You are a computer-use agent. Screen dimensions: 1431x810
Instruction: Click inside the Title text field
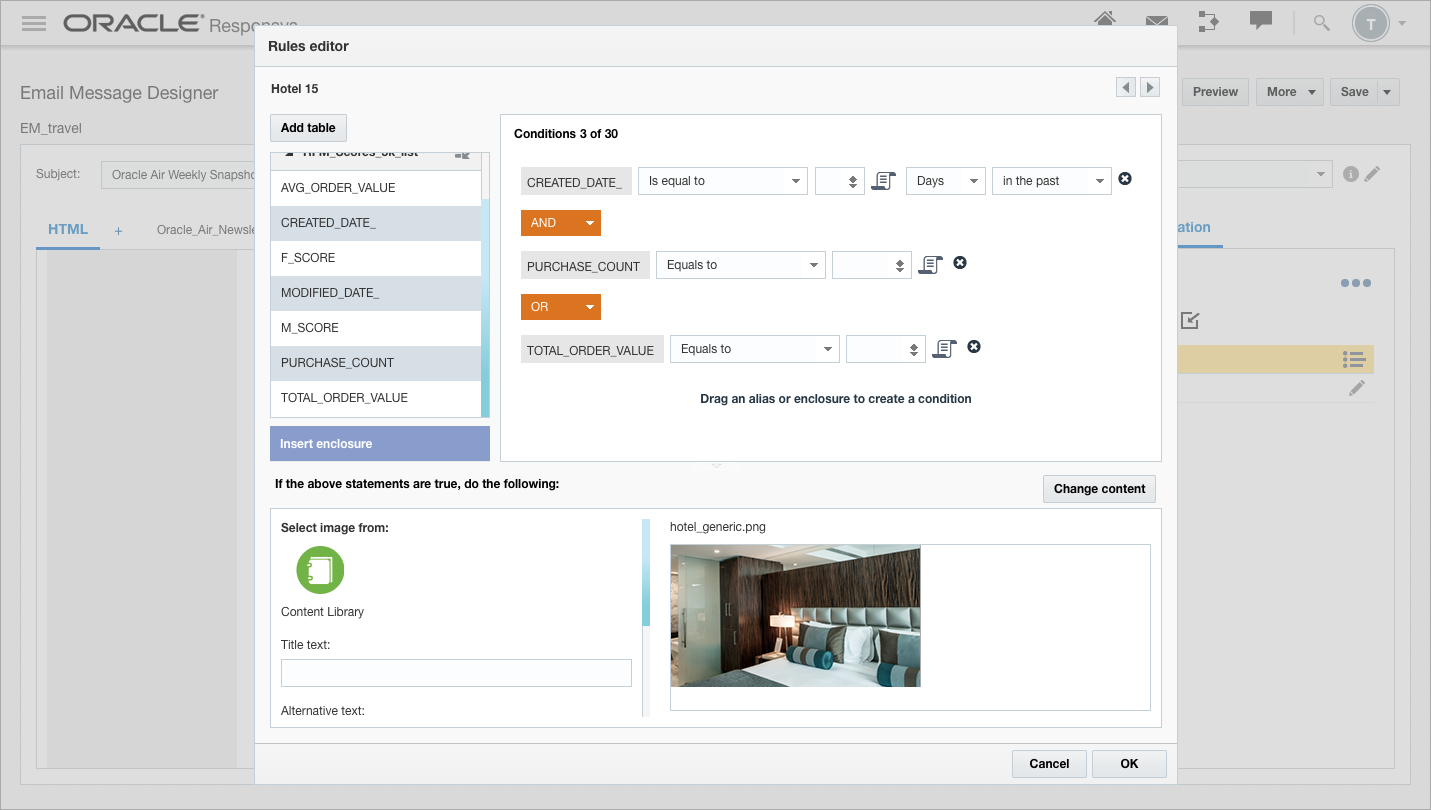pyautogui.click(x=456, y=672)
